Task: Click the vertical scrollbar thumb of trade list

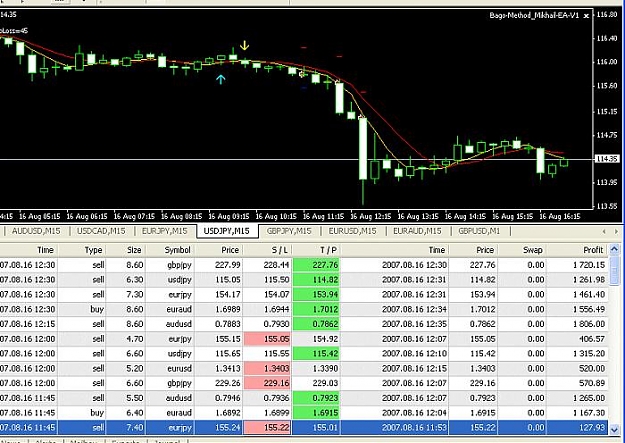Action: point(614,271)
